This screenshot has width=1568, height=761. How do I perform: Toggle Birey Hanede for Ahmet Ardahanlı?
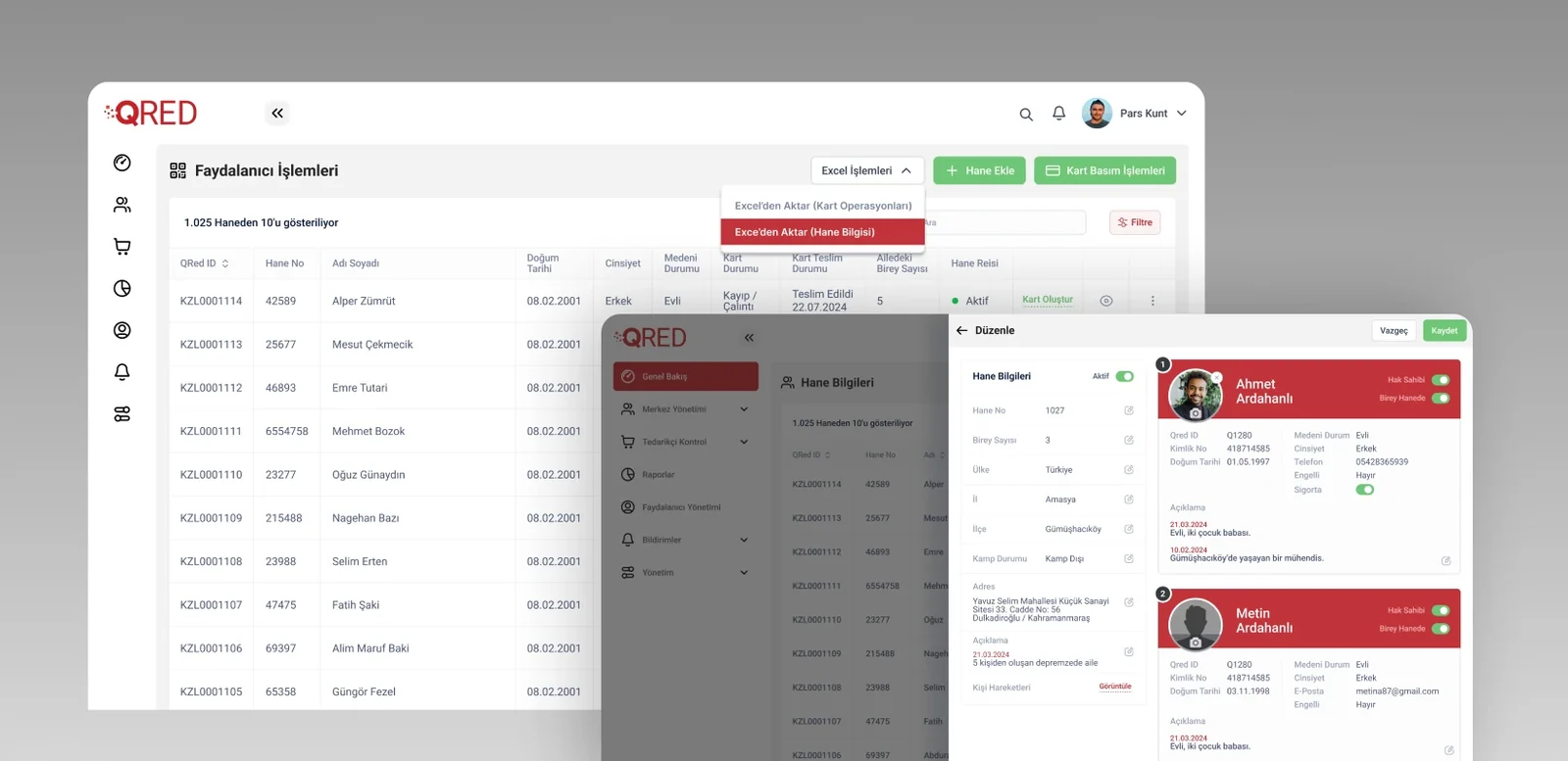pyautogui.click(x=1441, y=398)
